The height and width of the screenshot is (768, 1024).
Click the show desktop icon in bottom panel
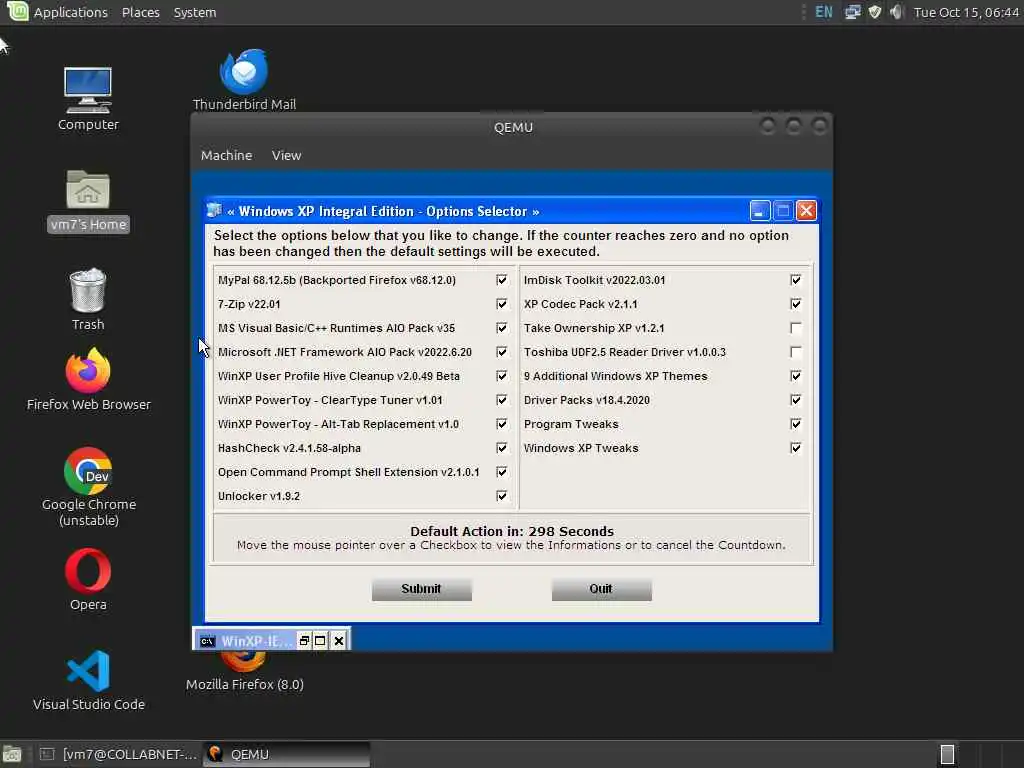click(12, 754)
